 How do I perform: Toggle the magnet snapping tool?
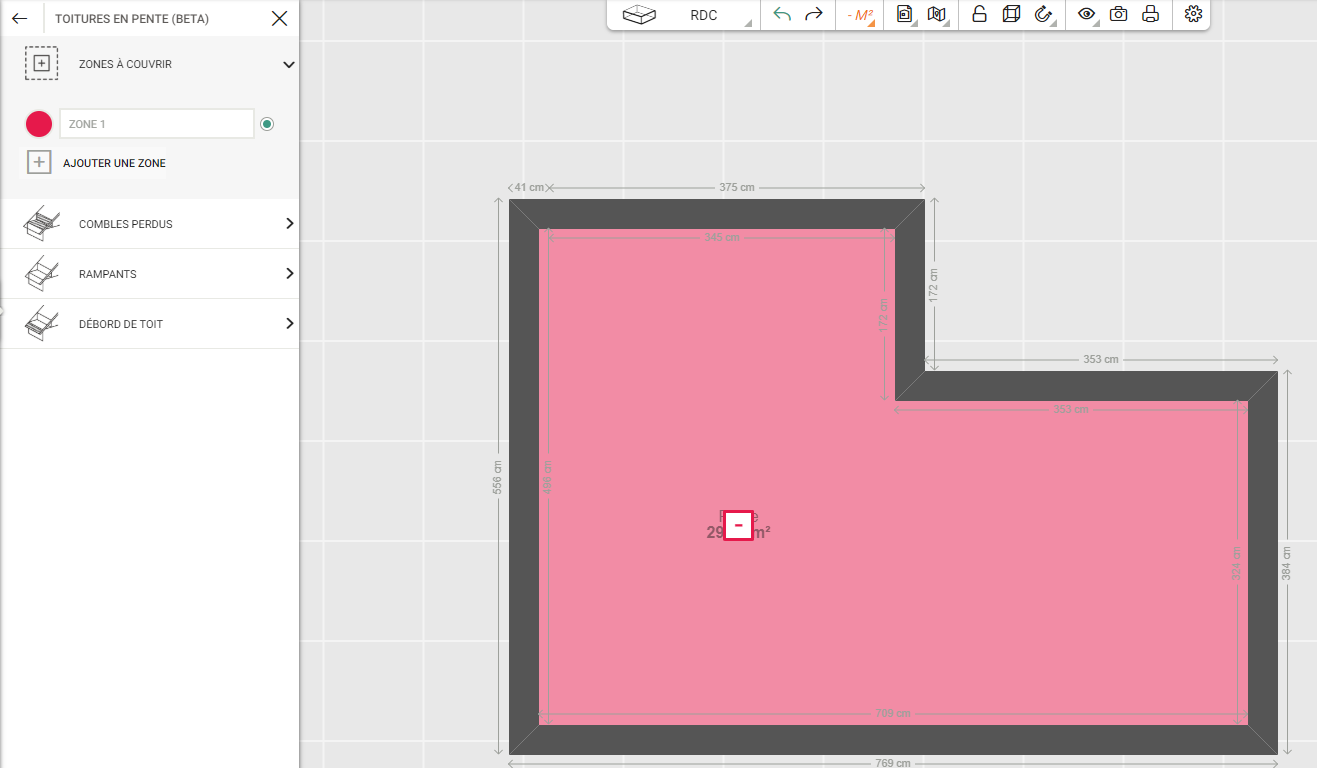1044,15
